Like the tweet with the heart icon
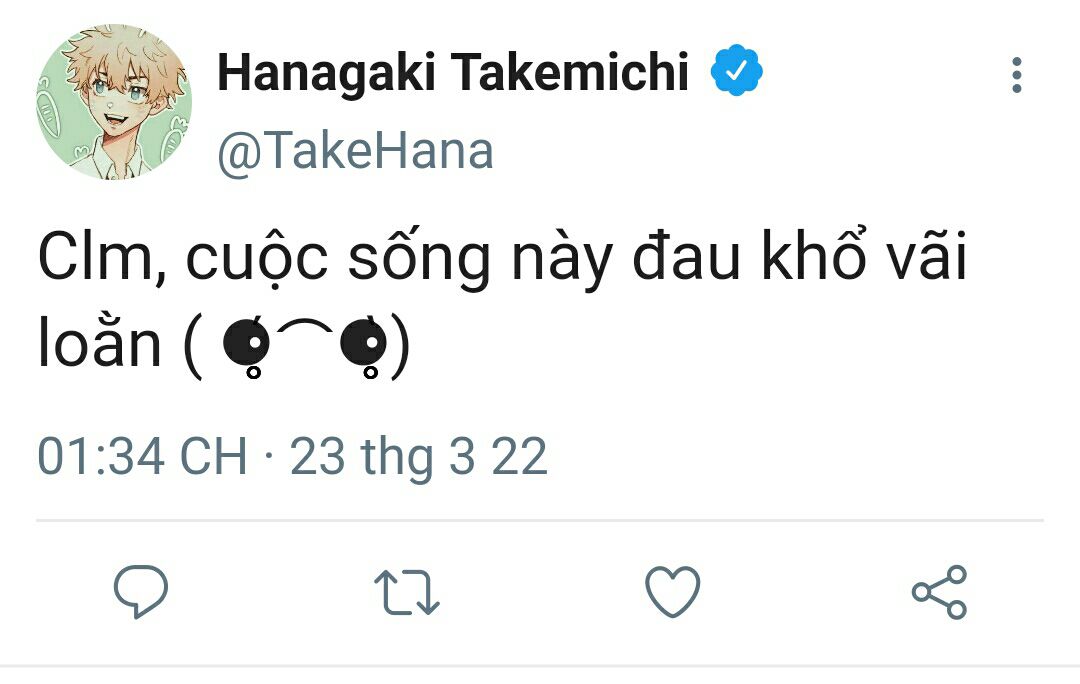This screenshot has width=1080, height=684. click(672, 591)
